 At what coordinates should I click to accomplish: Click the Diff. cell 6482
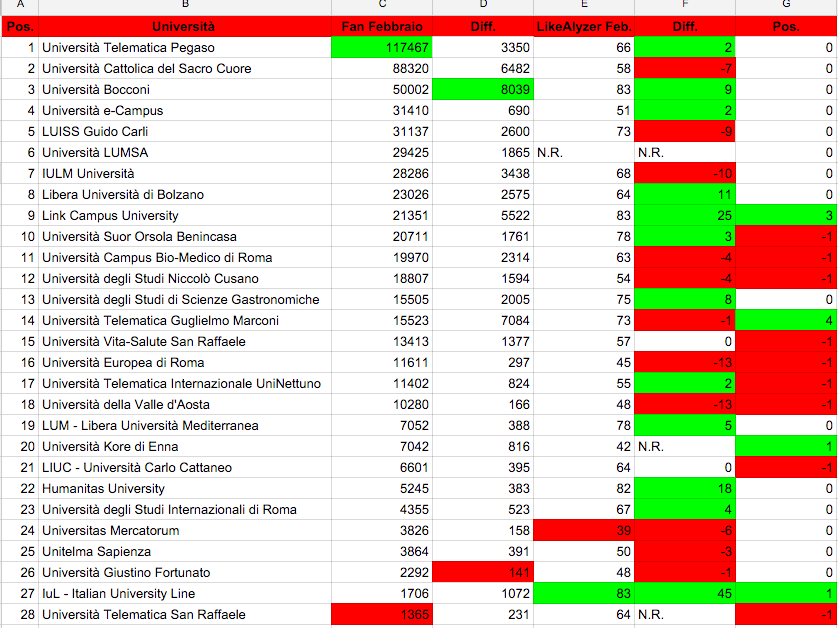click(x=483, y=68)
